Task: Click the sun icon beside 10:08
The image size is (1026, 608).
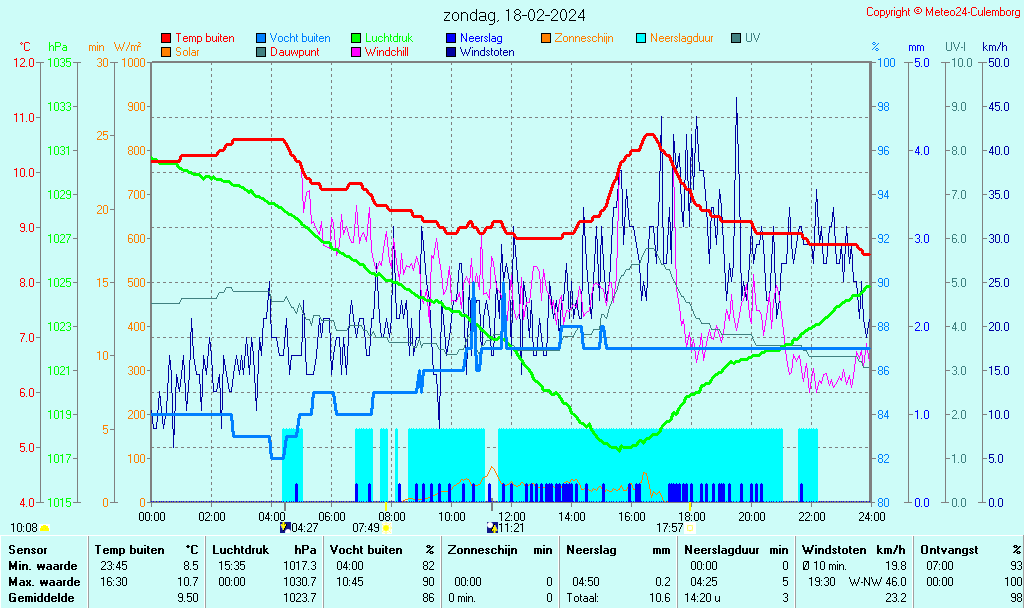Action: pos(44,528)
